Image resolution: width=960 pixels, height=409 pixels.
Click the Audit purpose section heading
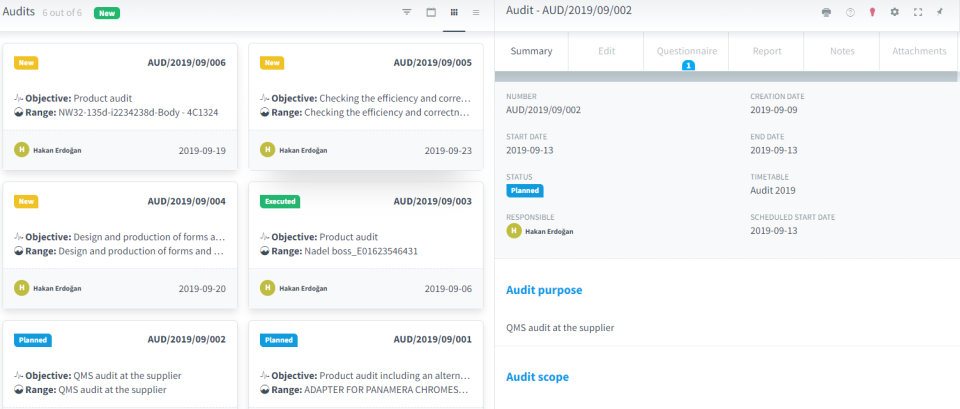pyautogui.click(x=544, y=290)
